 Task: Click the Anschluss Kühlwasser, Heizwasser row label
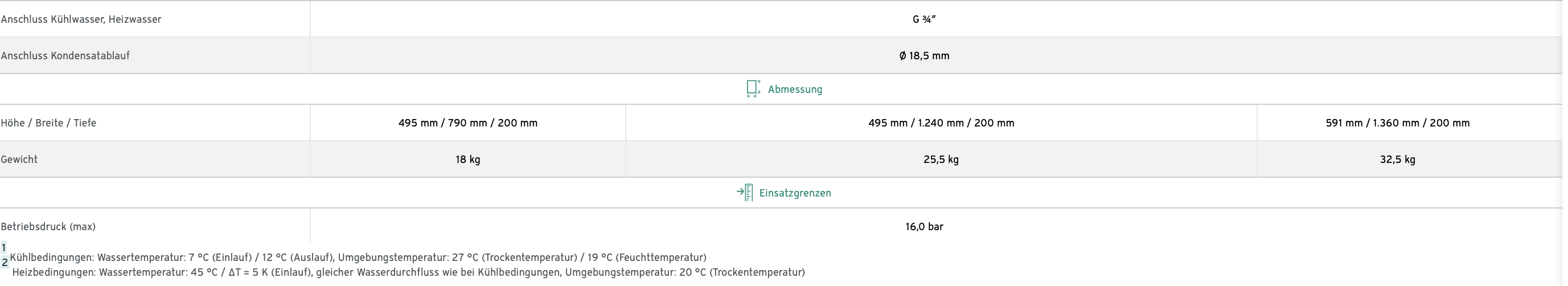81,19
